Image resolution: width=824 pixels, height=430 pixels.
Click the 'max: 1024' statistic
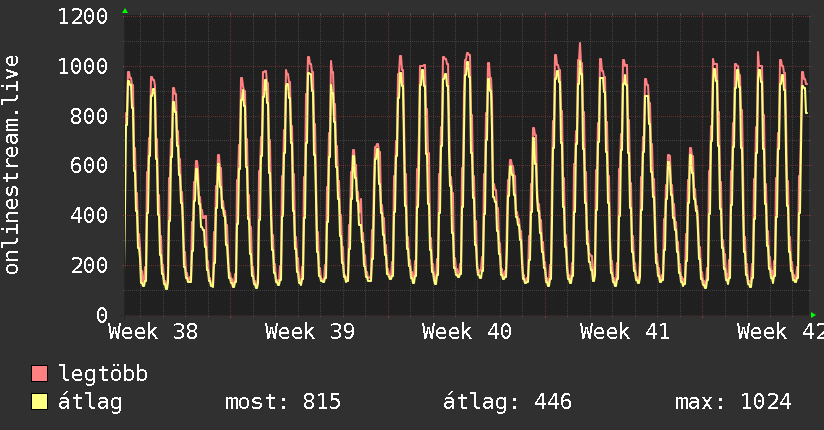pos(733,402)
